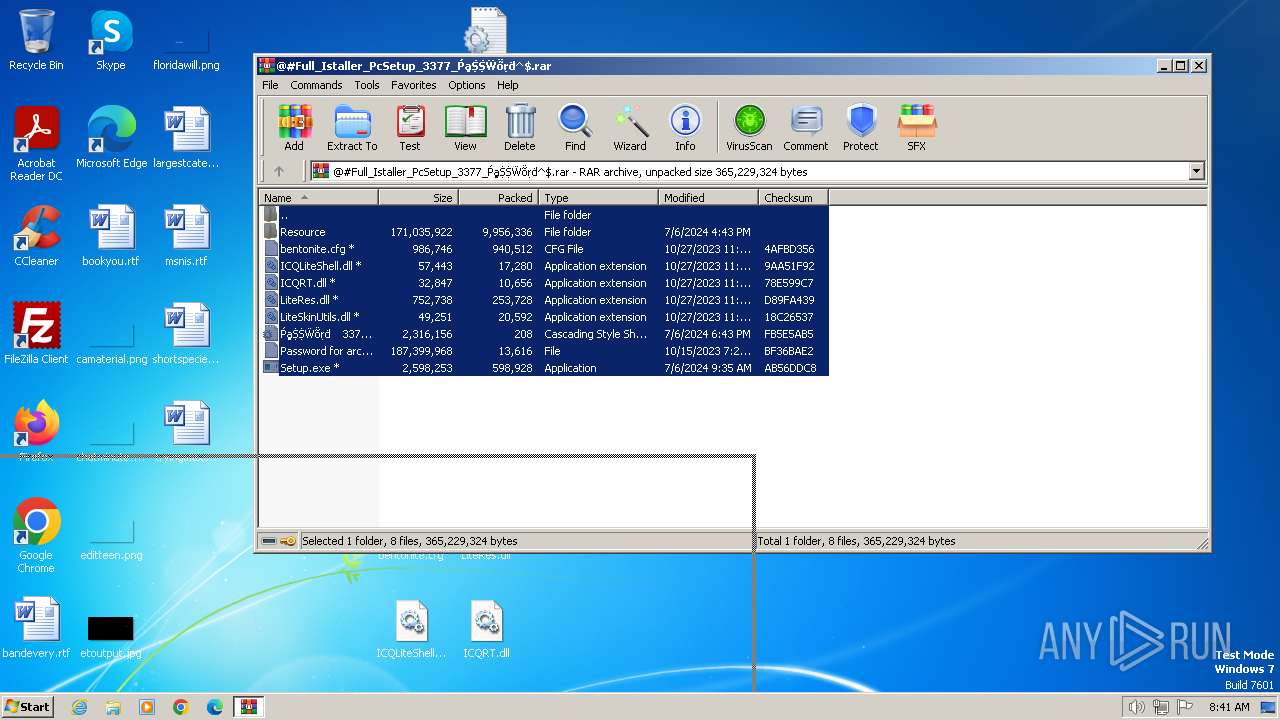Click the Add toolbar icon in WinRAR
Viewport: 1280px width, 720px height.
click(x=294, y=127)
